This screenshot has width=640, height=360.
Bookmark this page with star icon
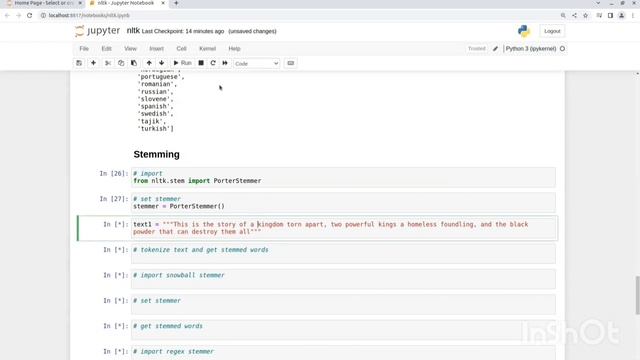(585, 16)
